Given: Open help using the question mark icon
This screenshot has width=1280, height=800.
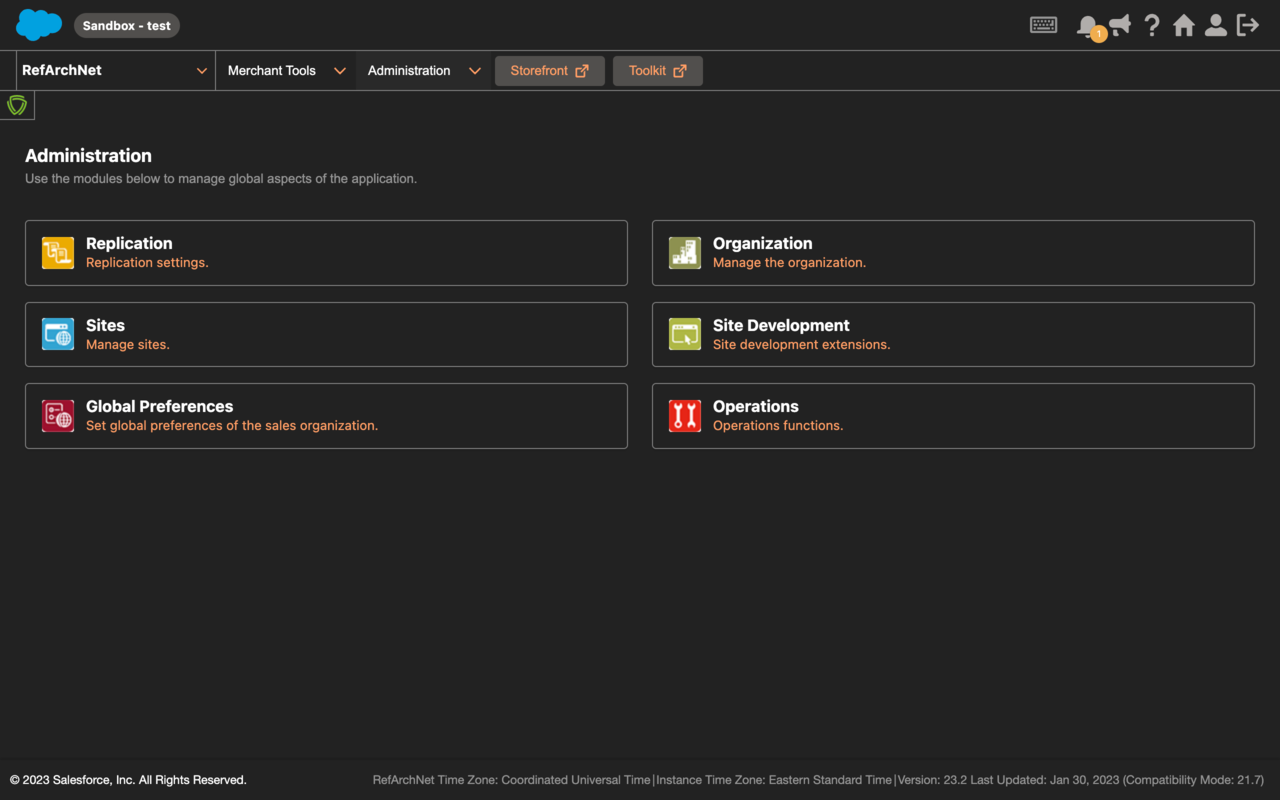Looking at the screenshot, I should pyautogui.click(x=1152, y=25).
